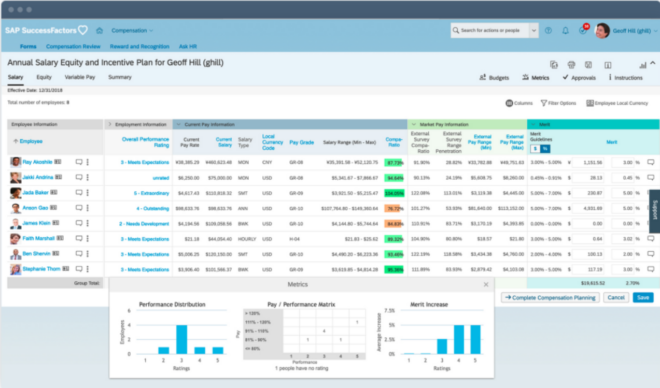Image resolution: width=660 pixels, height=388 pixels.
Task: Switch to the Summary tab
Action: click(x=120, y=77)
